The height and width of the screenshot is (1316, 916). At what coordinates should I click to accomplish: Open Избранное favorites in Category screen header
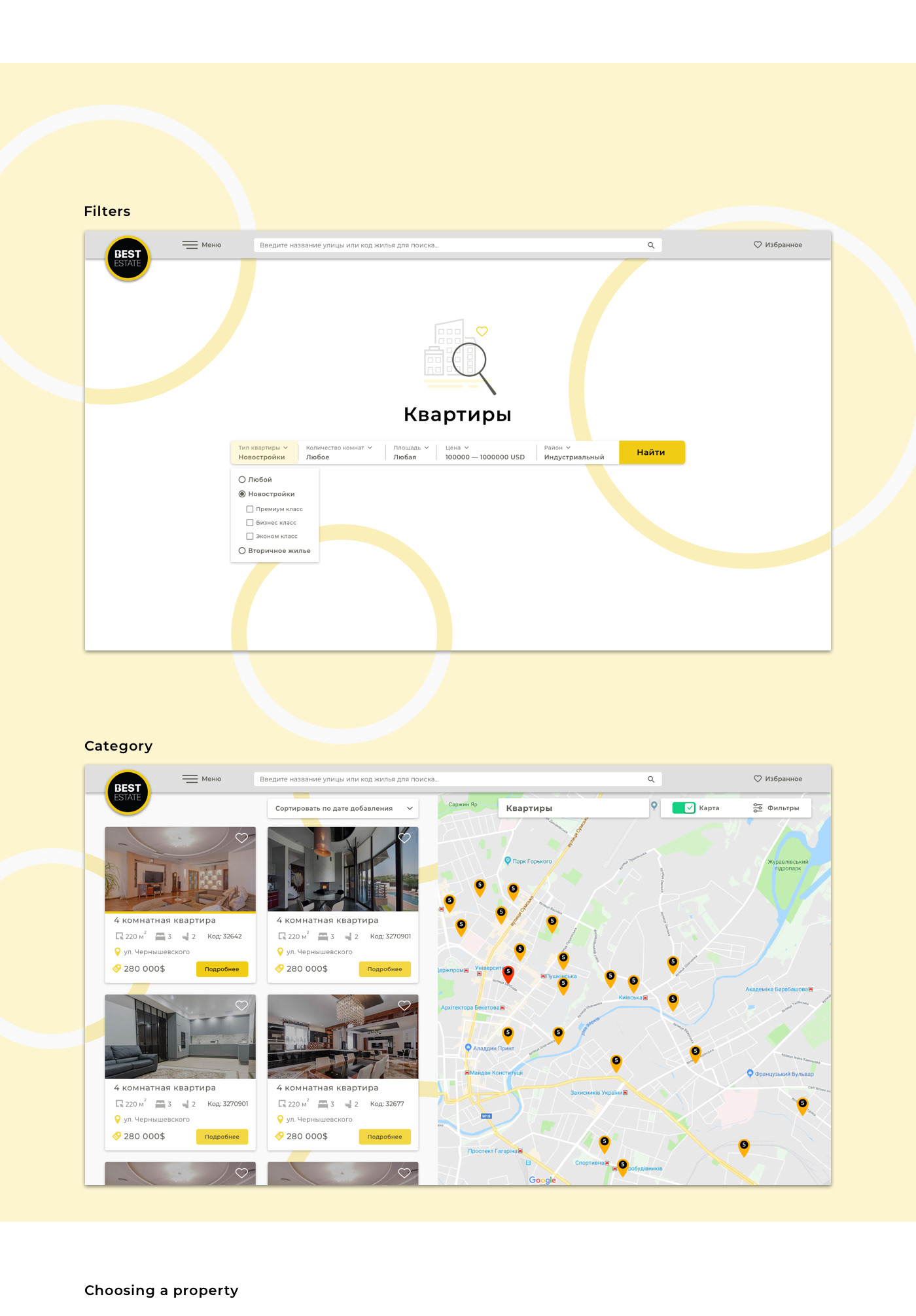coord(778,779)
